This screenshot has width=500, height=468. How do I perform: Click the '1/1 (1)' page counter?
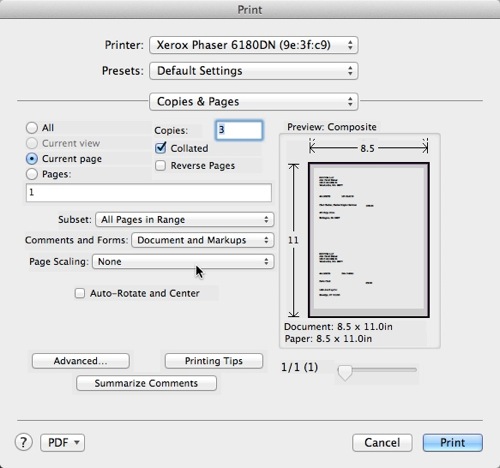click(x=299, y=367)
